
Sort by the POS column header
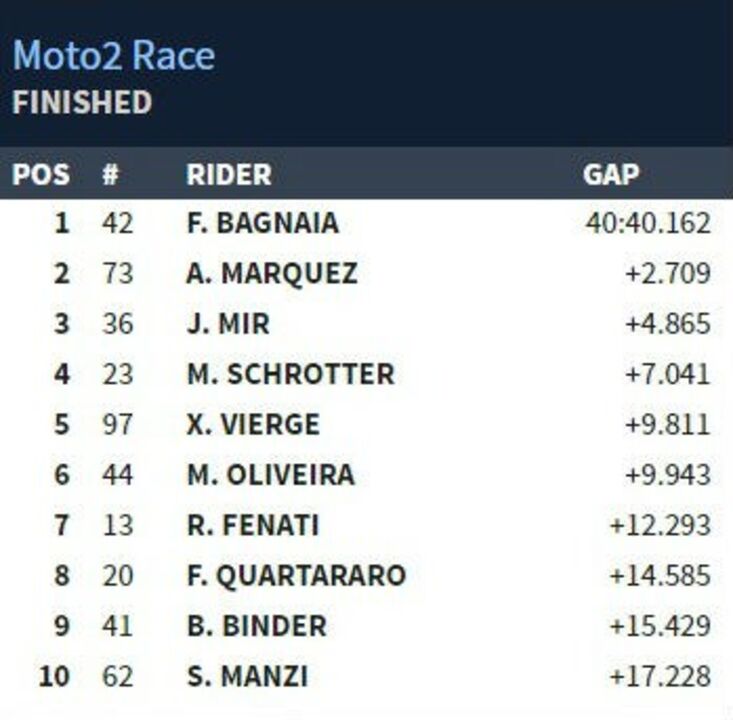(41, 174)
